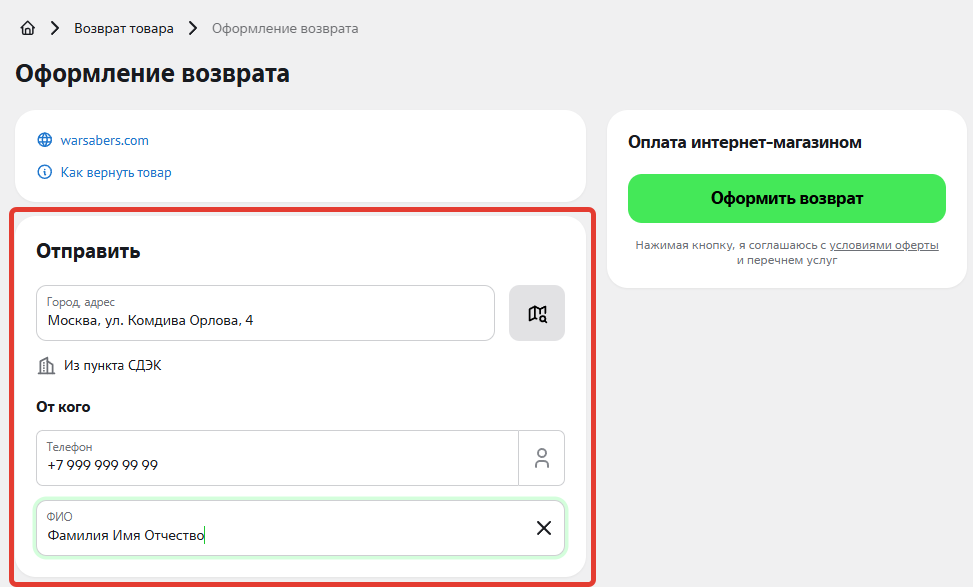This screenshot has height=587, width=973.
Task: Click the info icon near Как вернуть товар
Action: pos(44,172)
